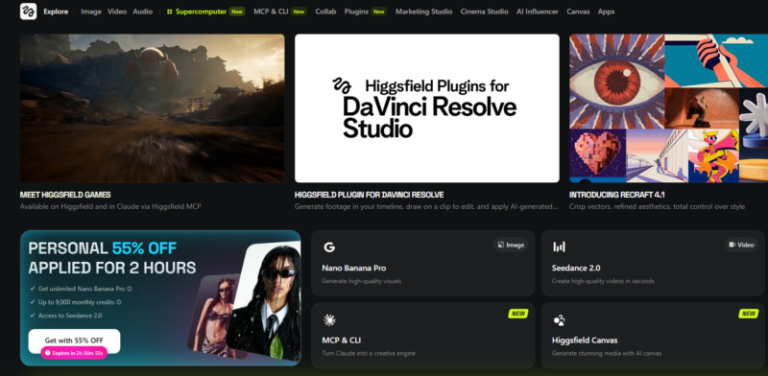Click 'Crisp vectors, refined aesthetics' description text

[x=657, y=207]
